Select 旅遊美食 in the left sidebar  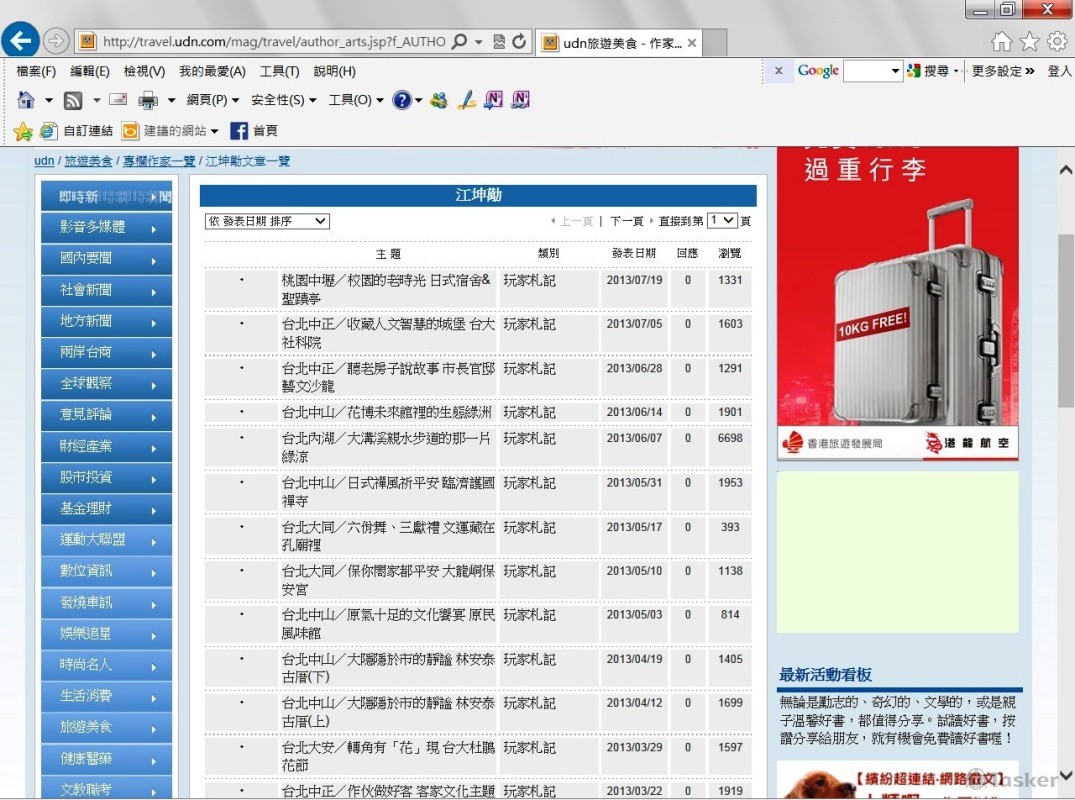[86, 727]
